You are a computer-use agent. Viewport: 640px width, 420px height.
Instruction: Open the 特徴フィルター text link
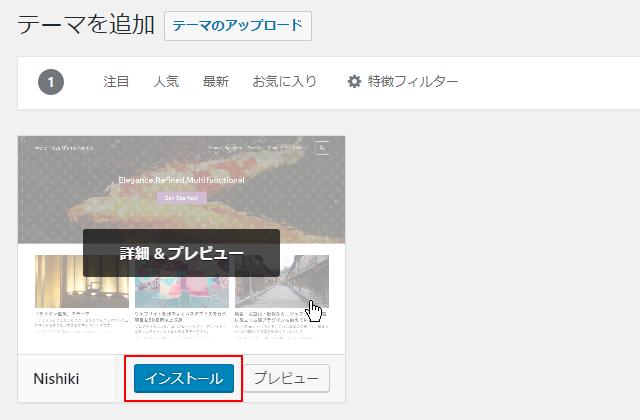click(x=412, y=82)
